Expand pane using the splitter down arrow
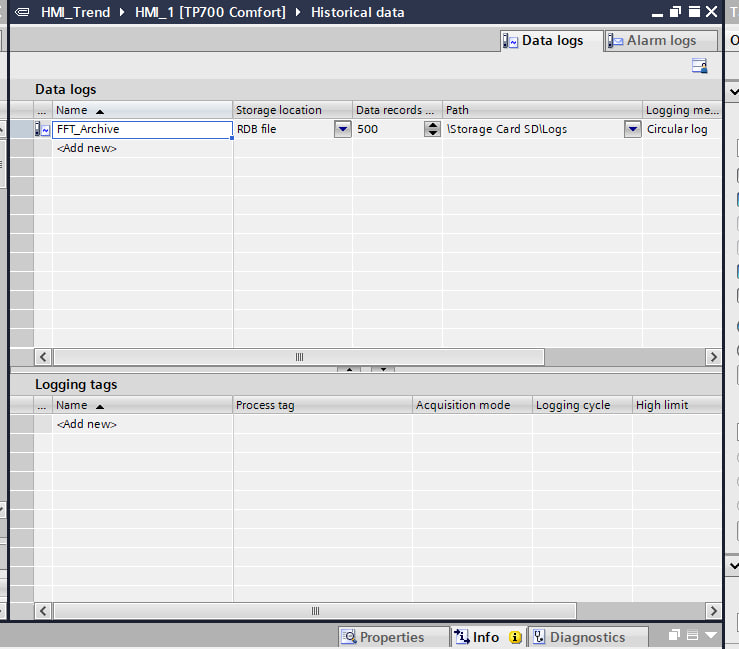Viewport: 739px width, 649px height. click(383, 370)
